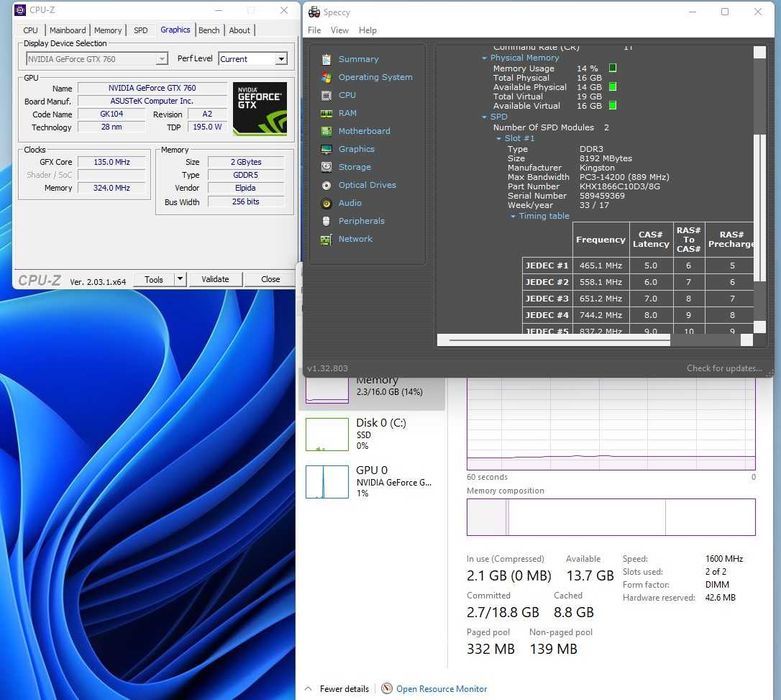Click the Graphics tab in CPU-Z
Viewport: 781px width, 700px height.
pos(175,30)
